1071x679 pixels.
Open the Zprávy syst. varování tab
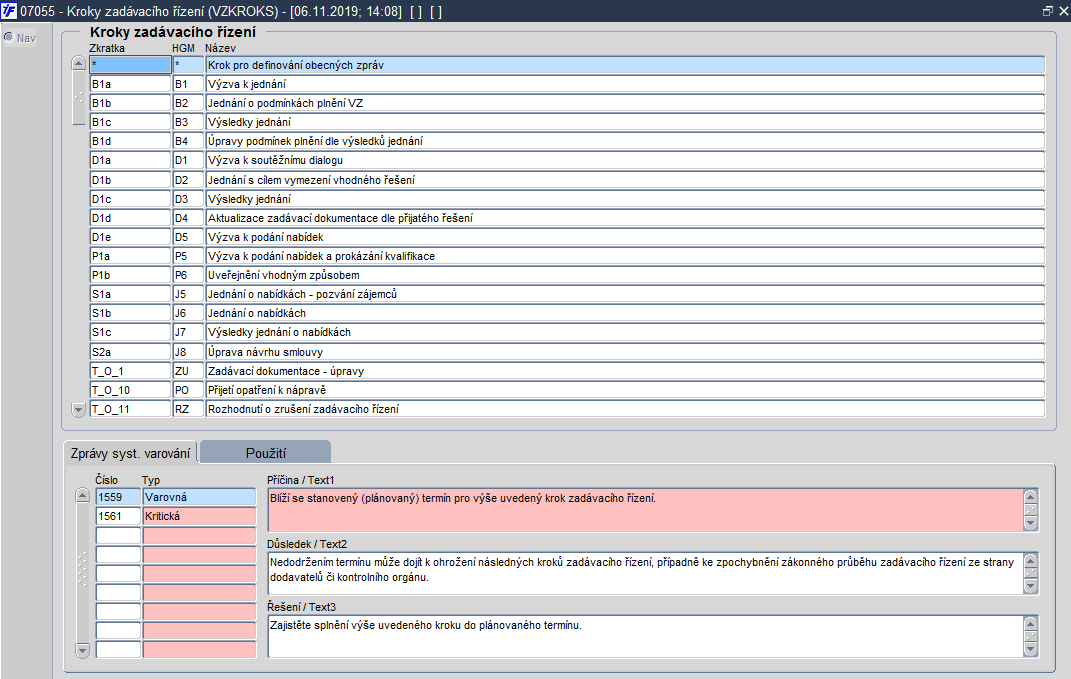point(130,453)
